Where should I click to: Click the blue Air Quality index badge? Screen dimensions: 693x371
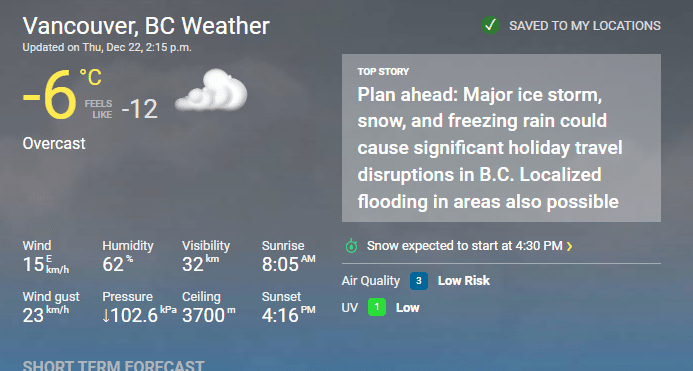tap(419, 281)
